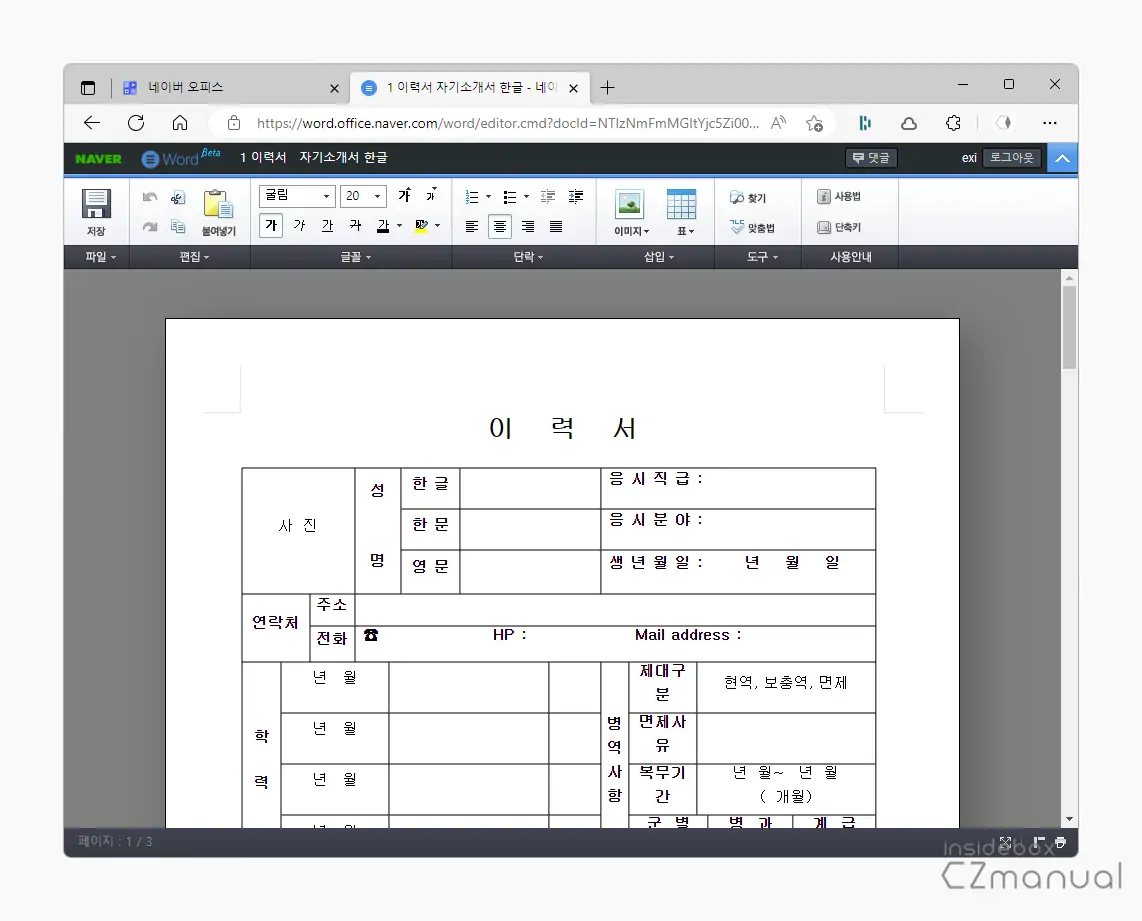The image size is (1142, 921).
Task: Open font color dropdown arrow
Action: 399,226
